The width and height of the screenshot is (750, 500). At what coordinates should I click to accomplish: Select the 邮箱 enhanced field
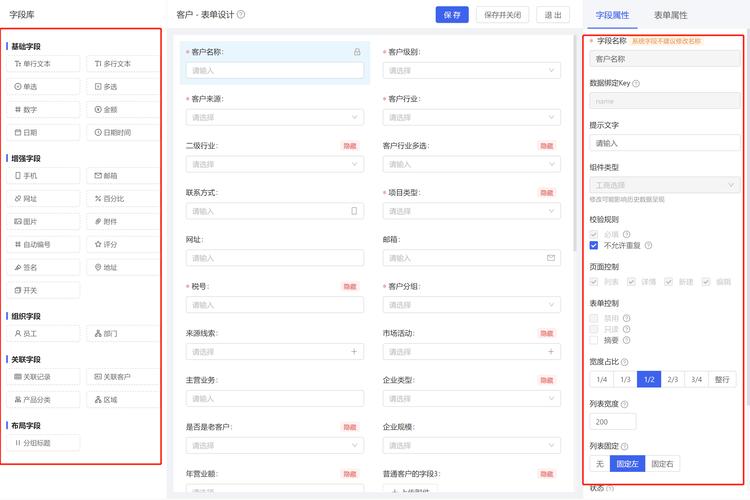[122, 176]
